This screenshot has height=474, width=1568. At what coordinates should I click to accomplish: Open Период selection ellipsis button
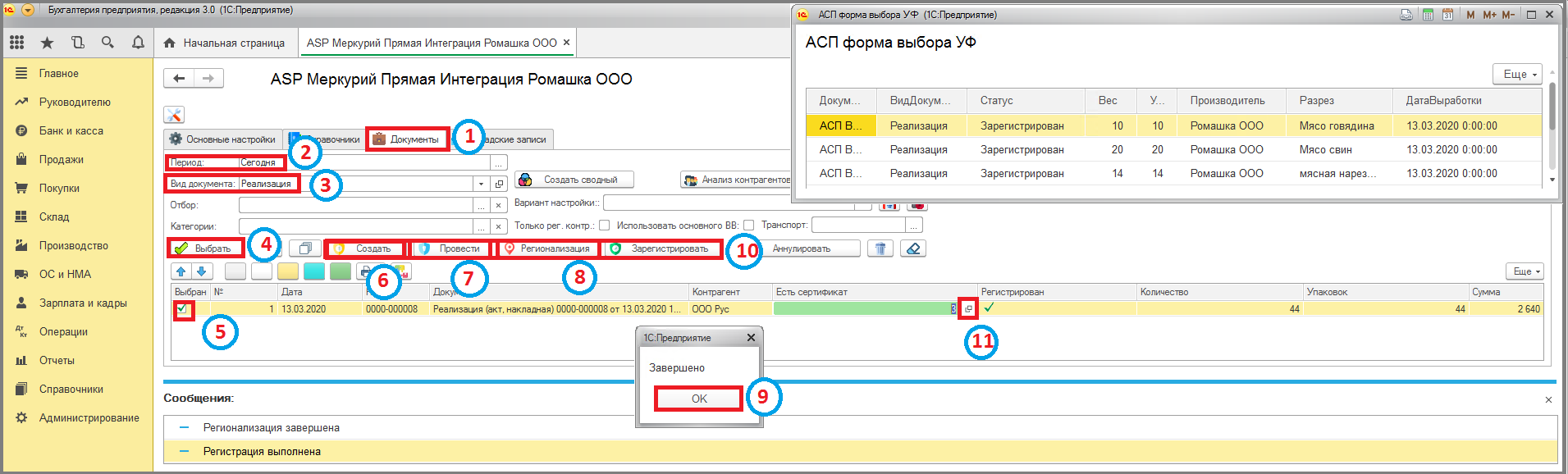click(x=499, y=162)
